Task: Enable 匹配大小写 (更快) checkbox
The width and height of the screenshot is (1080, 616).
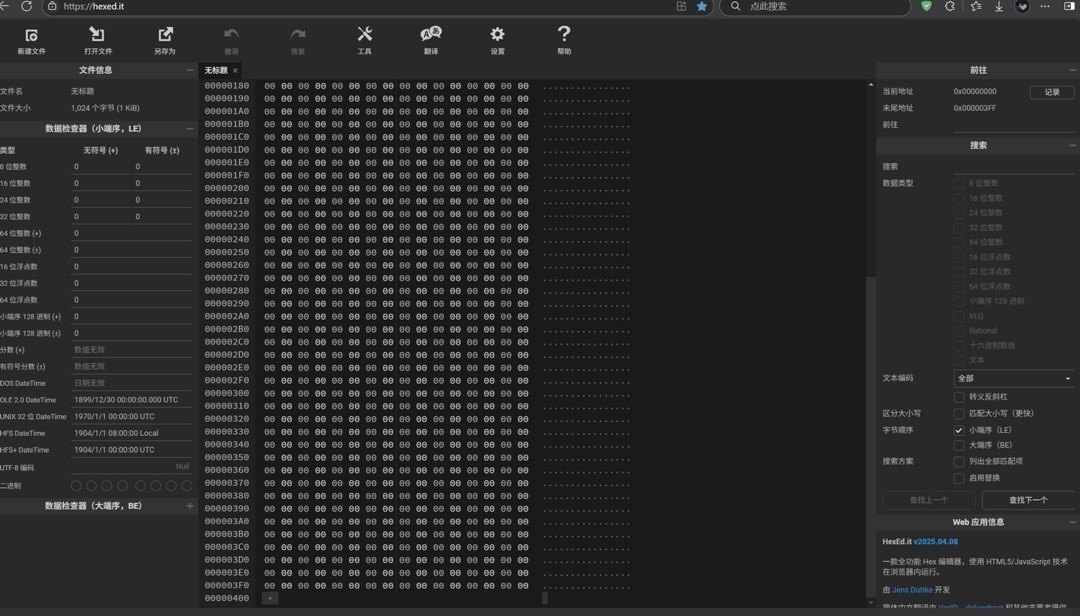Action: (959, 413)
